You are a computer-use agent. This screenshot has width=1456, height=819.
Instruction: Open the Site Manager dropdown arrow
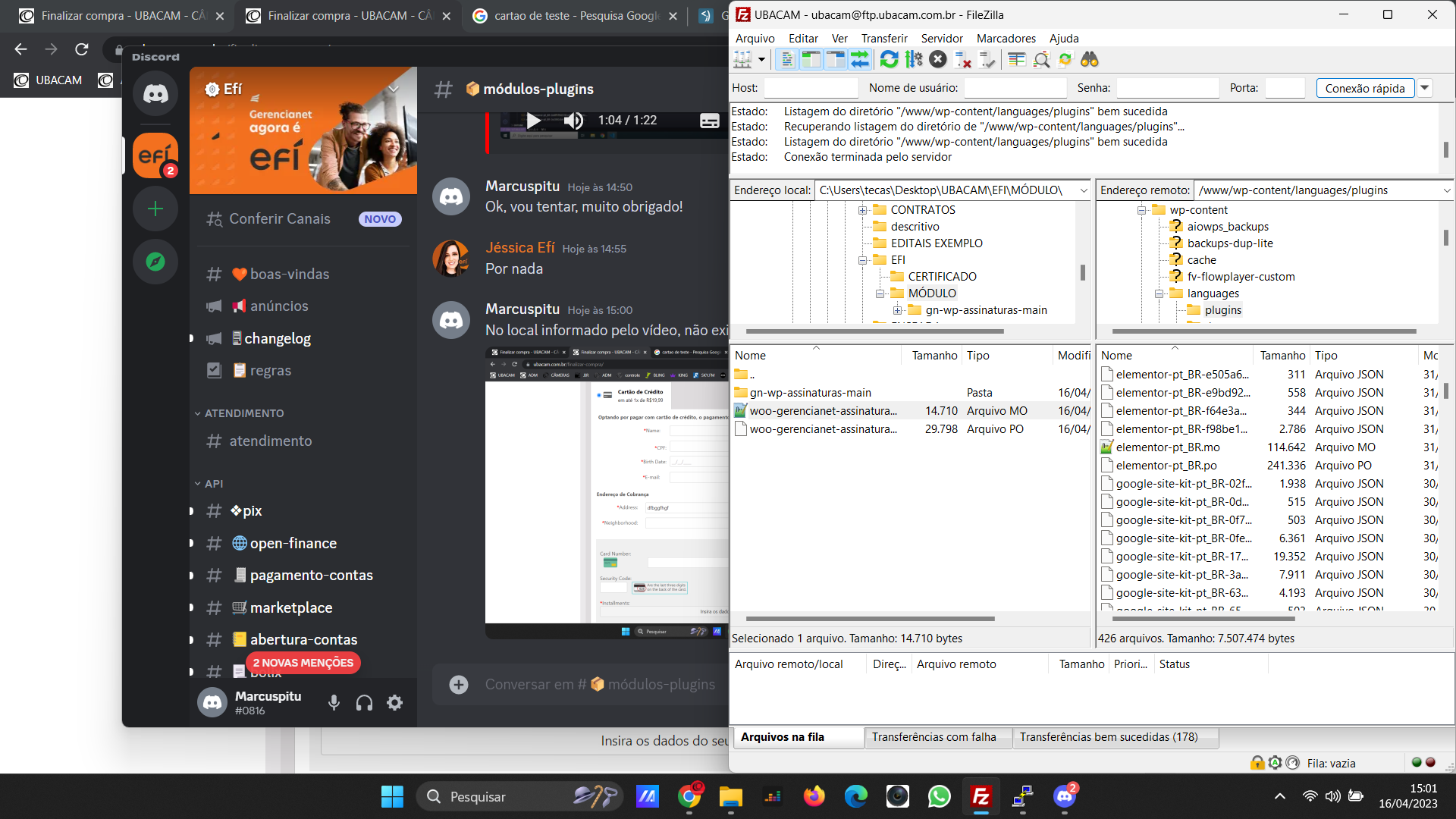(761, 59)
